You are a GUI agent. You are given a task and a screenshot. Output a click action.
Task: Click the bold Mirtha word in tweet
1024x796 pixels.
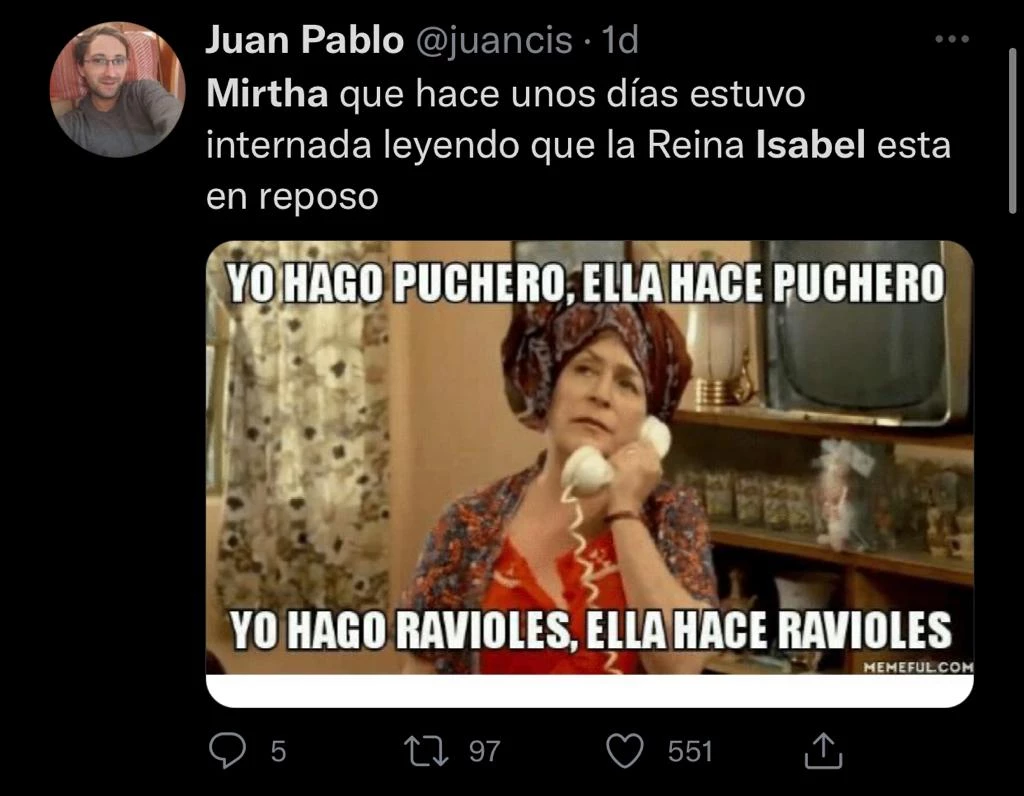(267, 93)
